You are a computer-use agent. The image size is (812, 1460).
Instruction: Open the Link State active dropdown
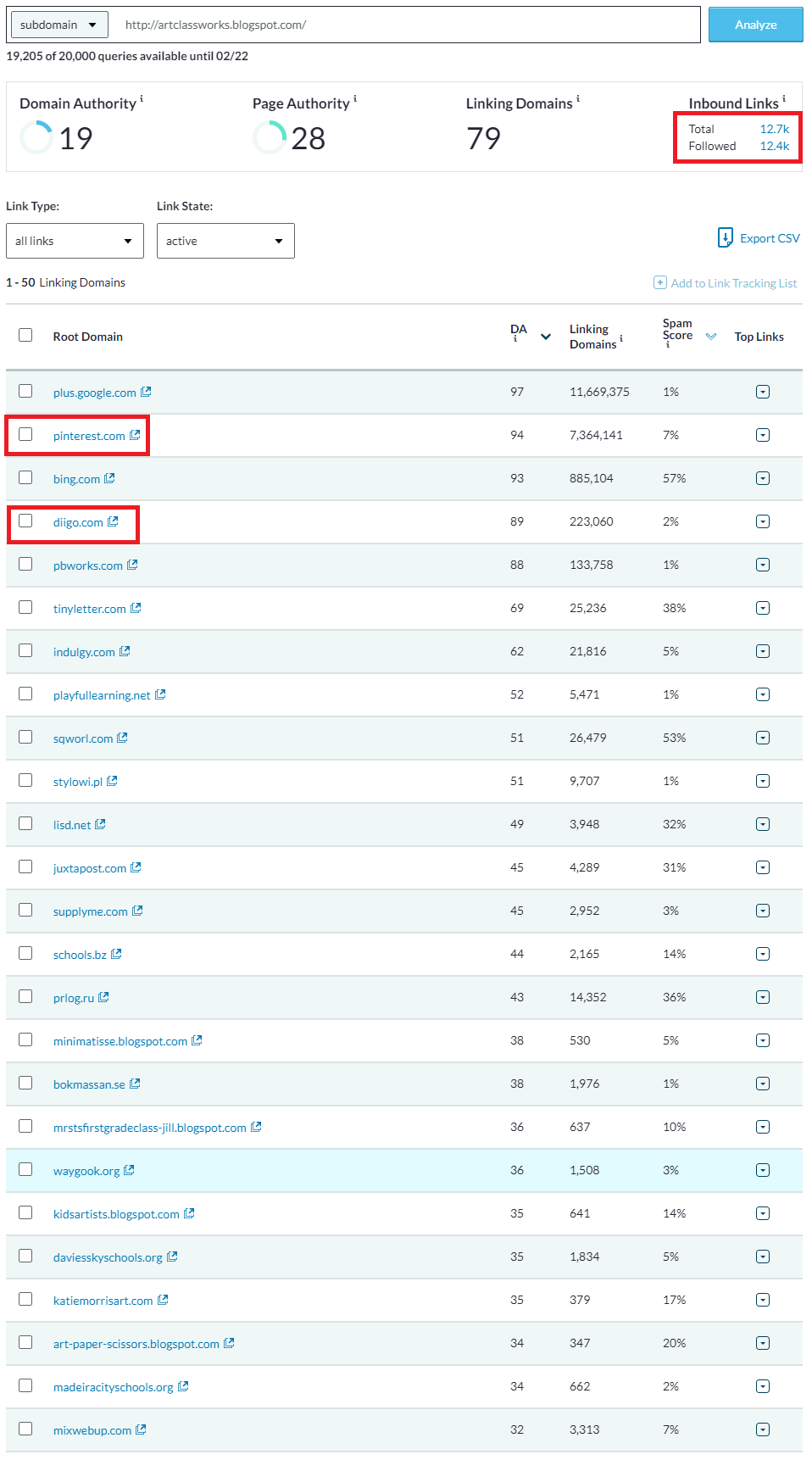tap(225, 240)
